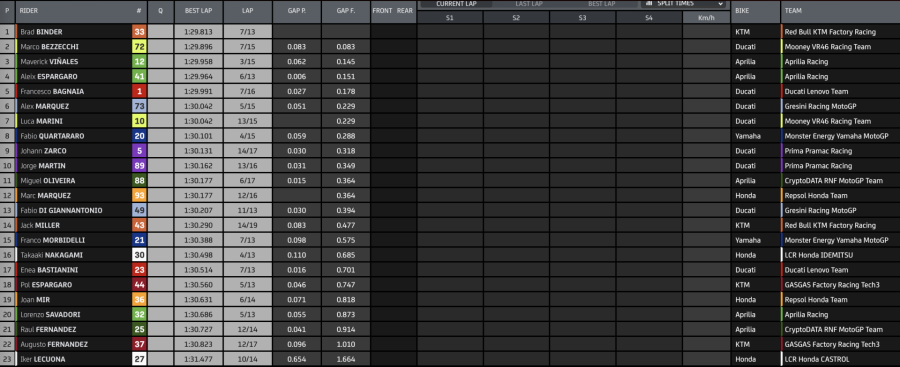Select rider Raul FERNANDEZ
The image size is (900, 367).
click(x=48, y=330)
